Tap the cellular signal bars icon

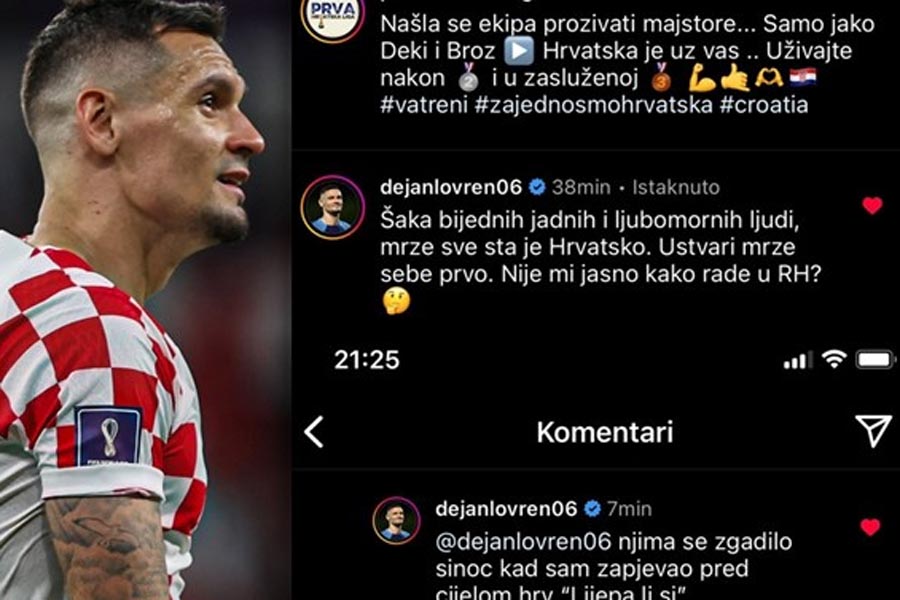click(798, 360)
